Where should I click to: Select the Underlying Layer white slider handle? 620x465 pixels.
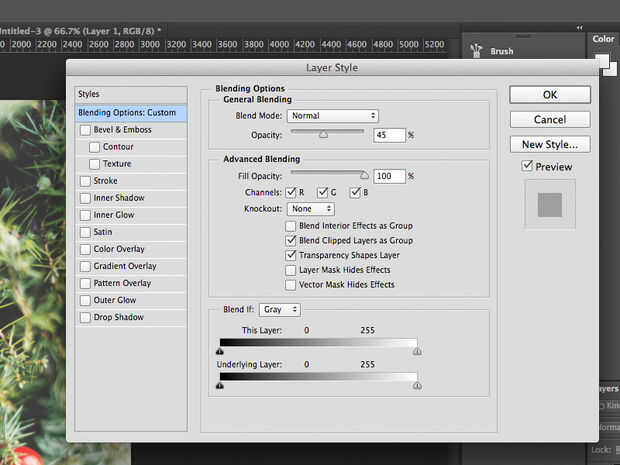click(x=417, y=385)
